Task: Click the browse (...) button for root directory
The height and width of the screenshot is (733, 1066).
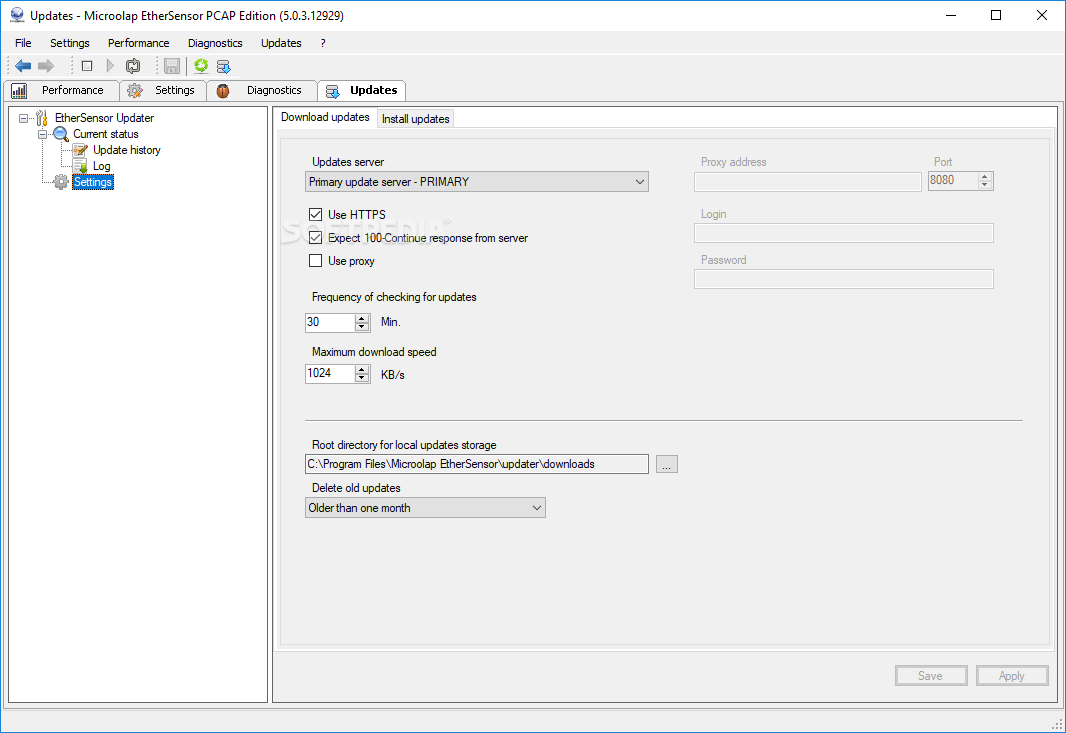Action: click(667, 464)
